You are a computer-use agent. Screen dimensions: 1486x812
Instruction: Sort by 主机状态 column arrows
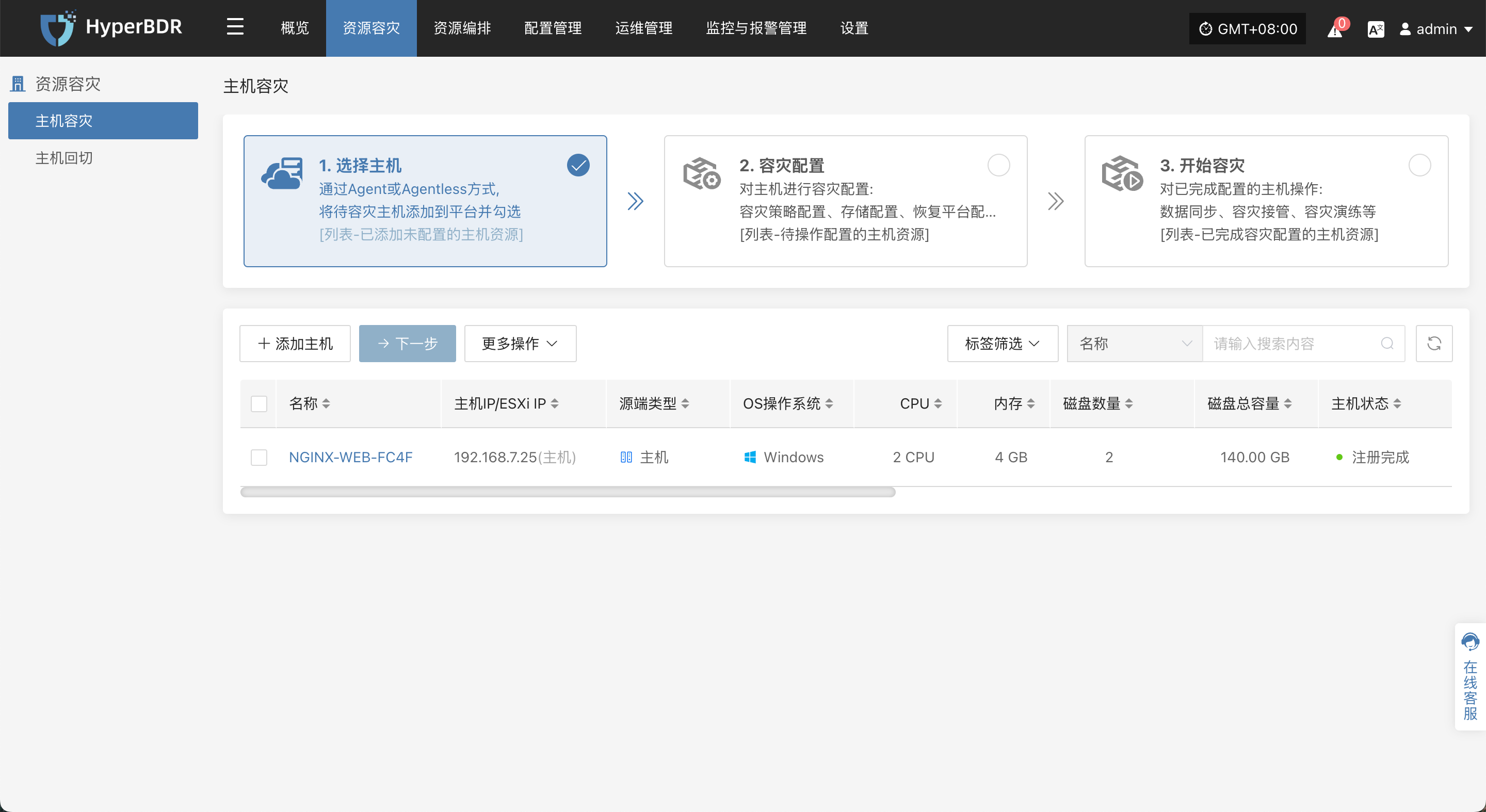coord(1397,404)
